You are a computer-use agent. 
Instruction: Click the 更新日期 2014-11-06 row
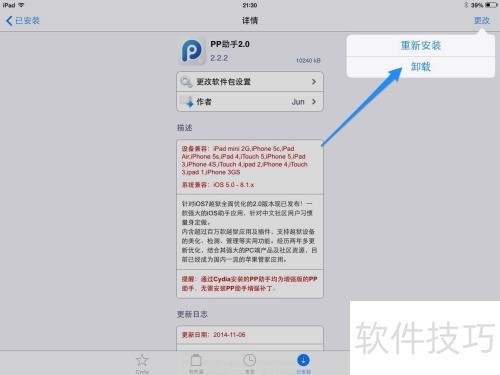tap(250, 335)
